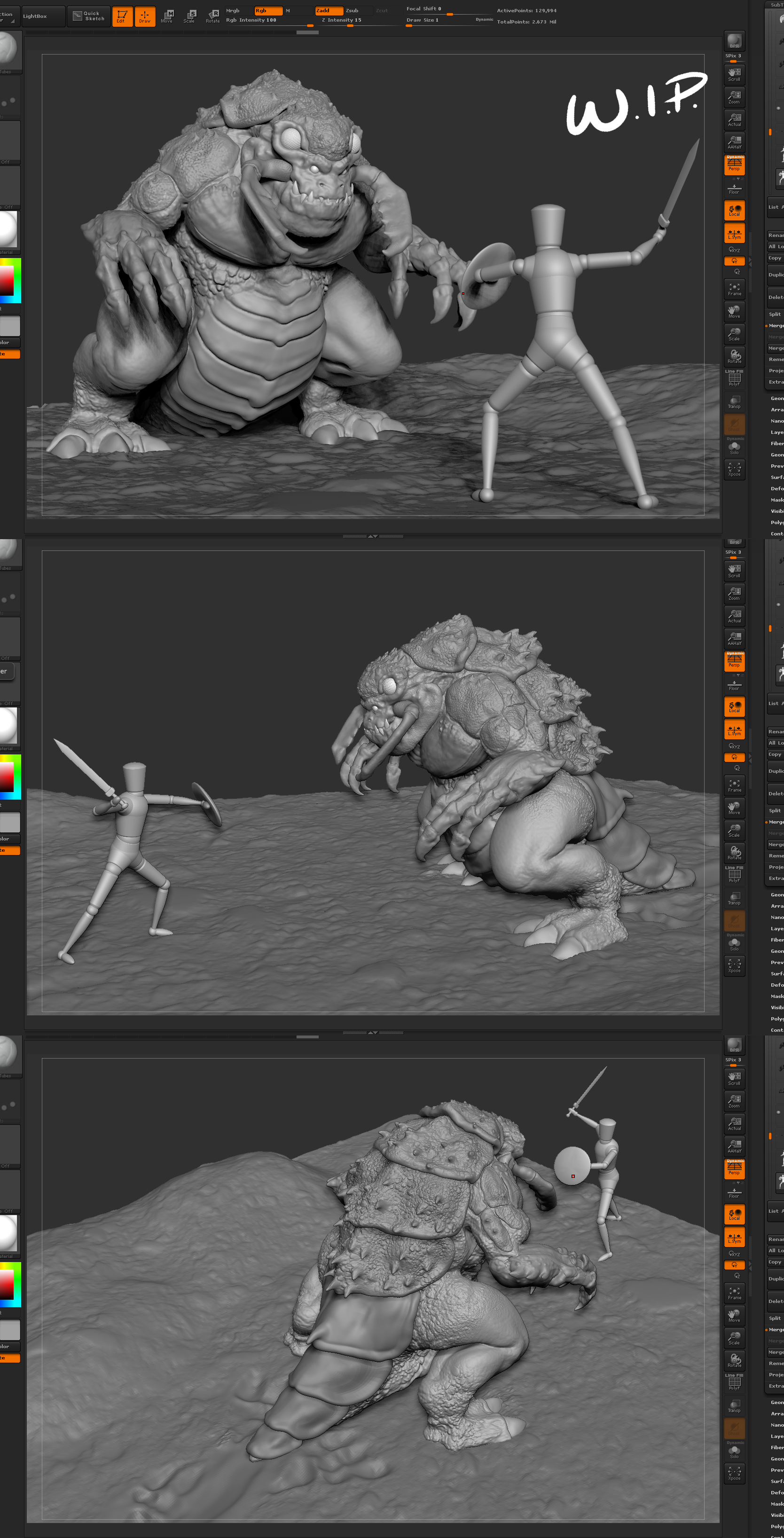Click Scale view icon in top screenshot shelf

(735, 334)
